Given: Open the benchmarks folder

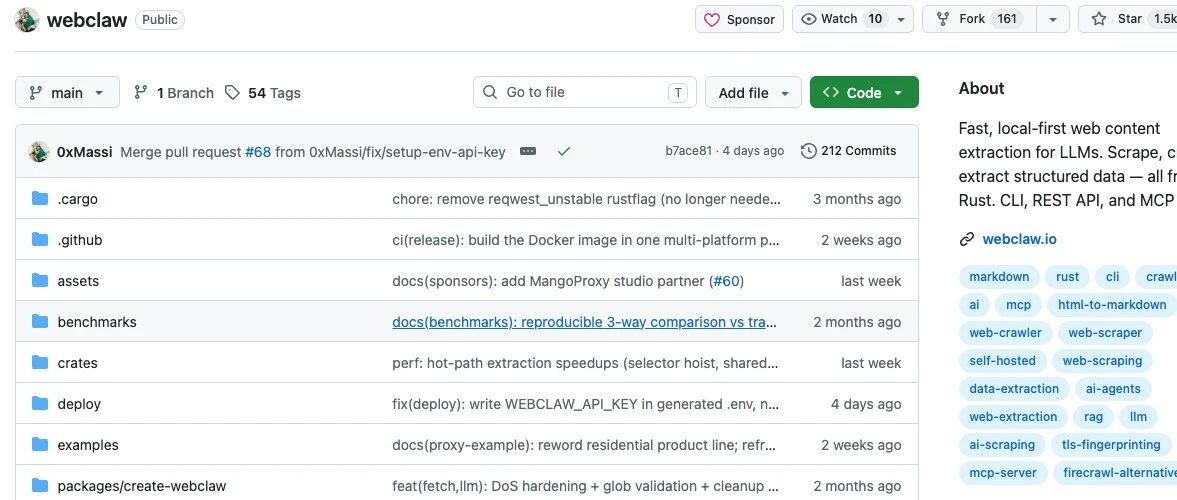Looking at the screenshot, I should 97,322.
